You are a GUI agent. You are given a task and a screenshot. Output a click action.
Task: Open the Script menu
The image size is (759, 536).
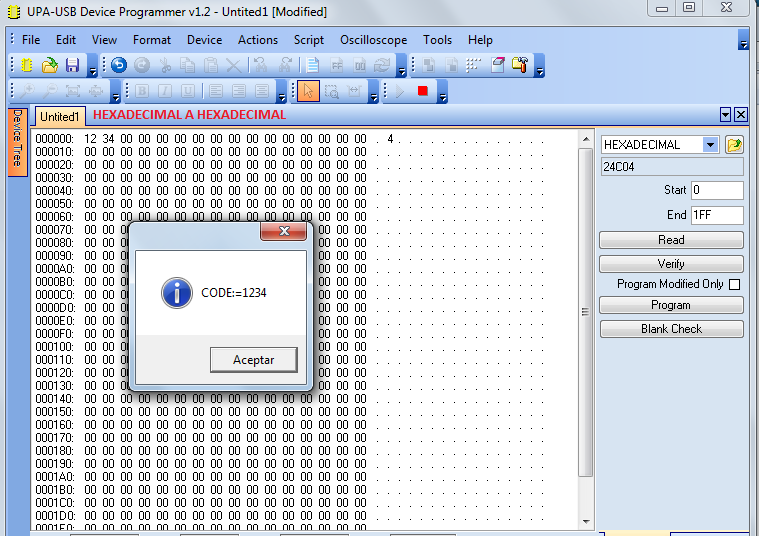[308, 40]
